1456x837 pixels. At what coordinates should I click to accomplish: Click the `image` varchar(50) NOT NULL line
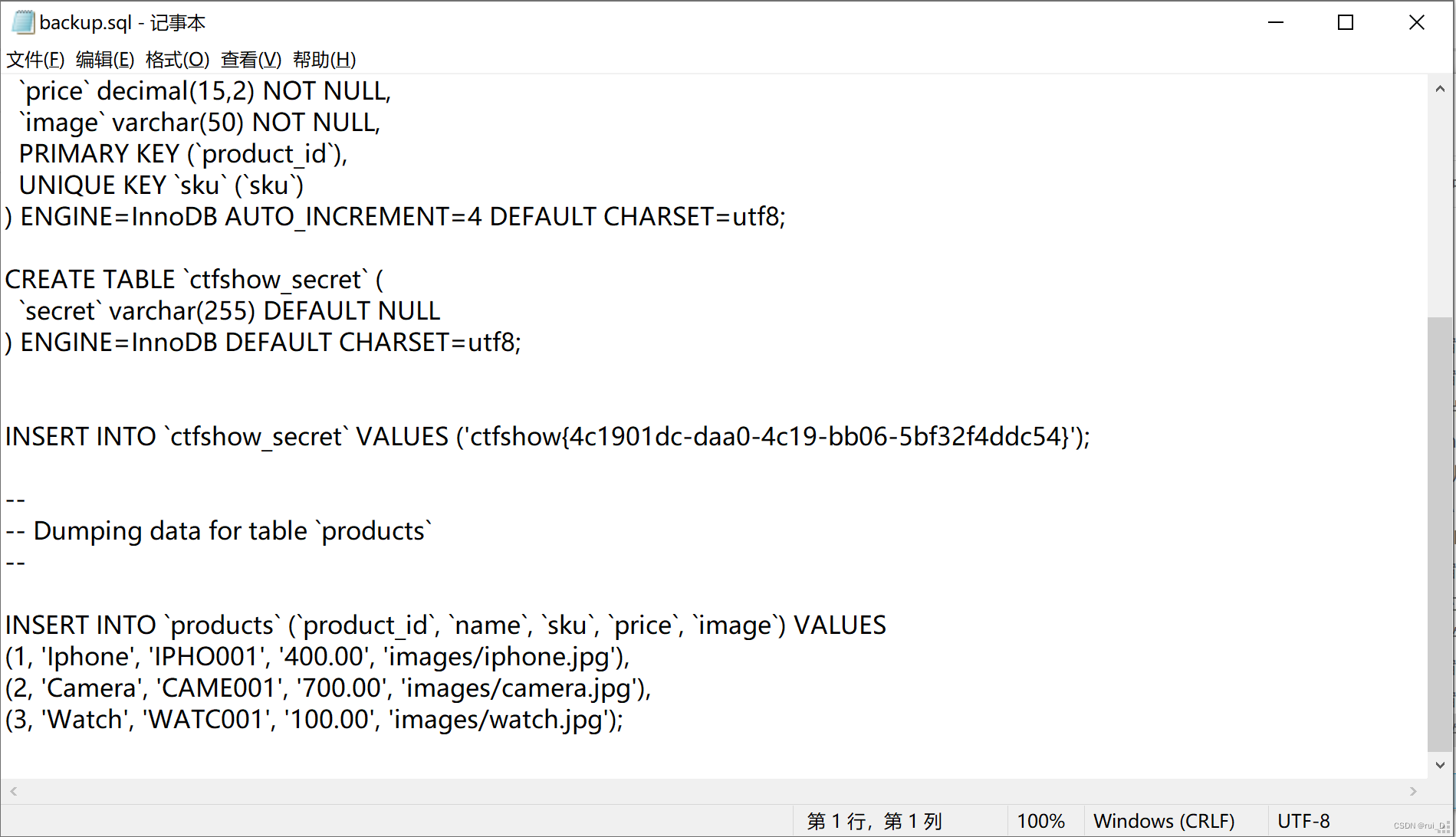pyautogui.click(x=200, y=123)
